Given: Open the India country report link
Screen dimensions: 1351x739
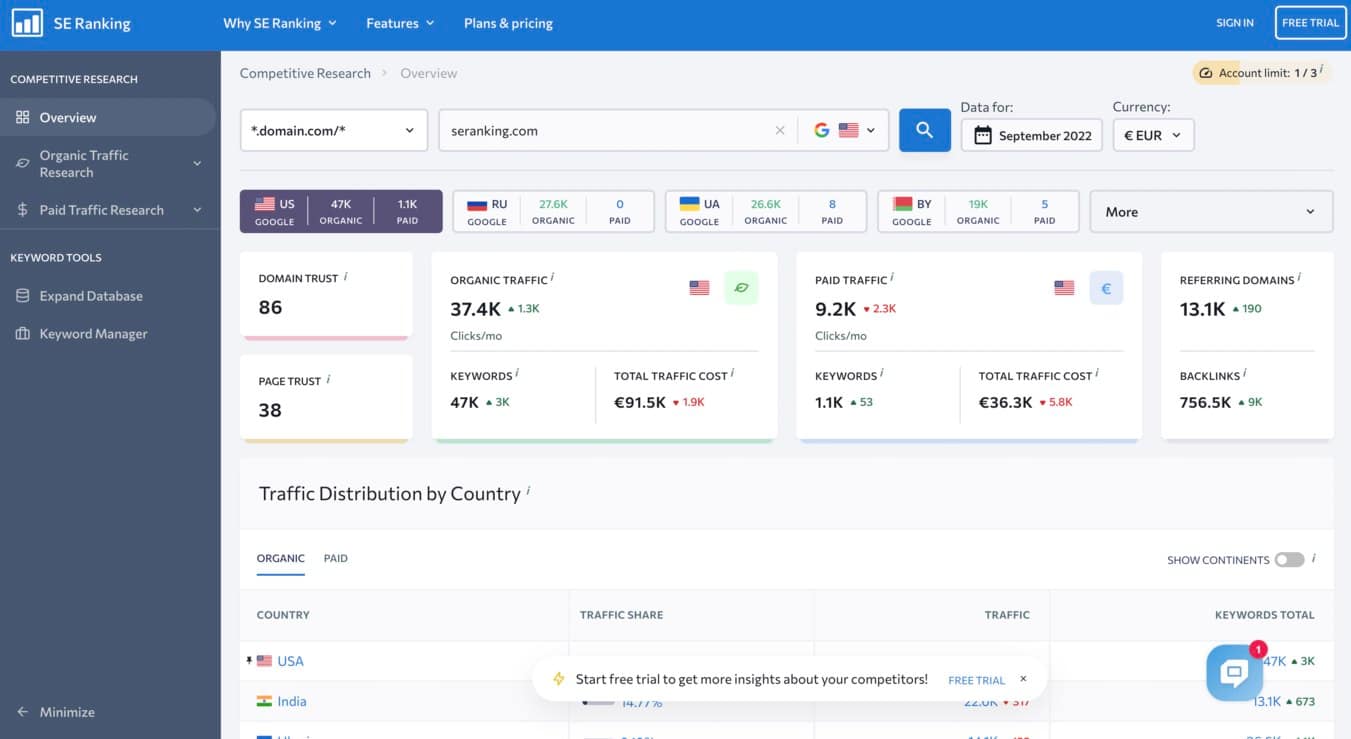Looking at the screenshot, I should tap(290, 700).
